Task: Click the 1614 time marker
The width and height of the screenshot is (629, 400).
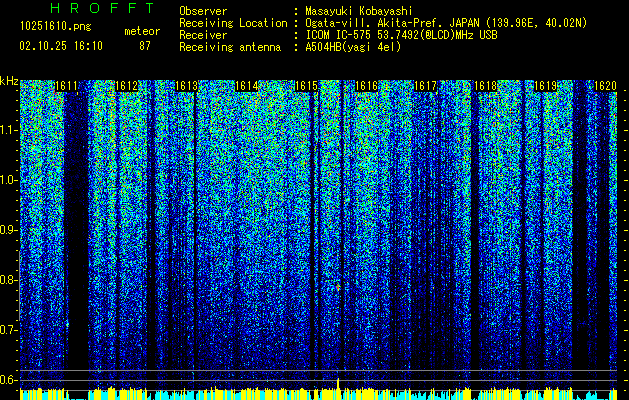Action: point(246,86)
